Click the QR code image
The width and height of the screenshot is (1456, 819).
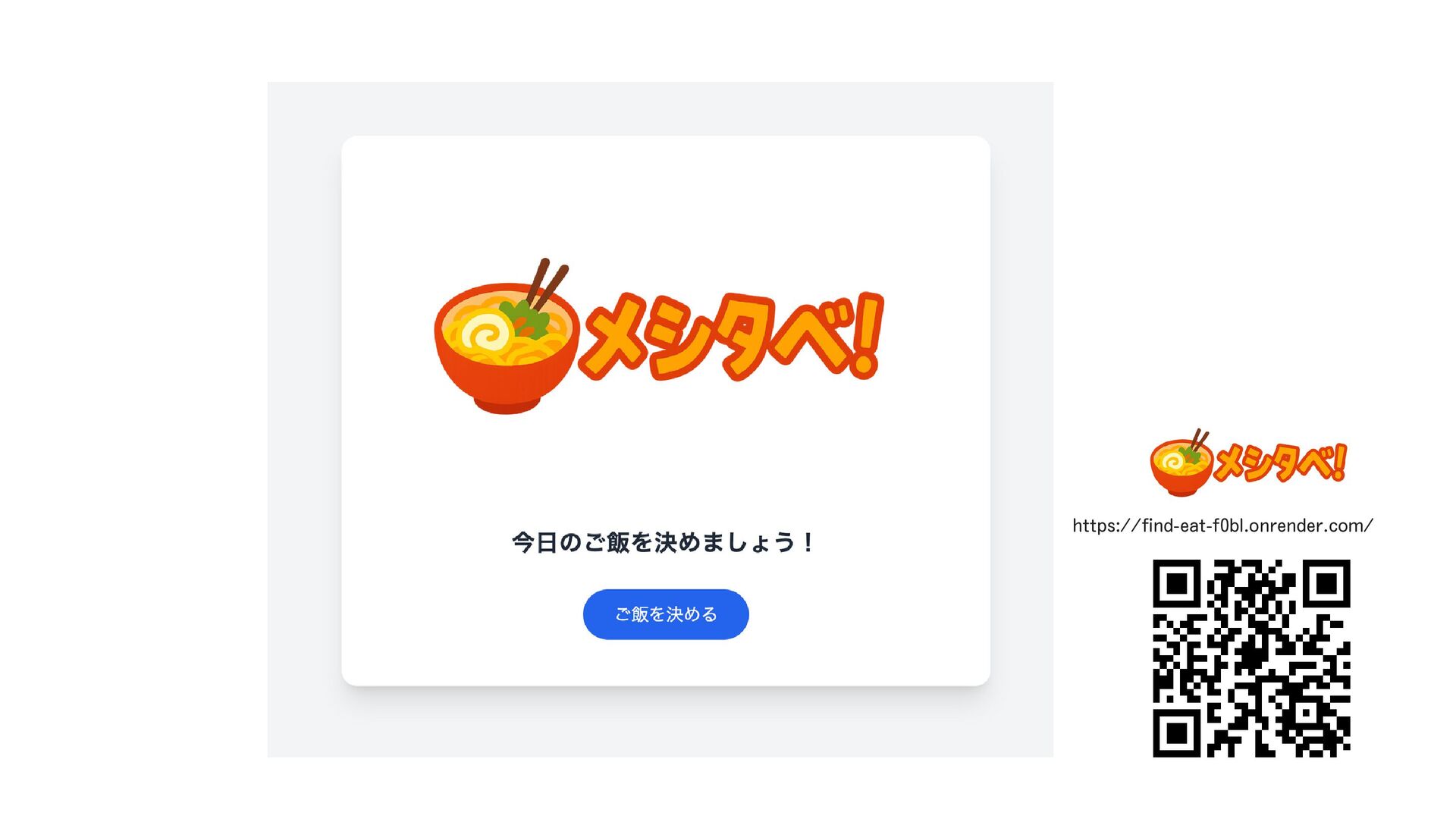coord(1251,658)
